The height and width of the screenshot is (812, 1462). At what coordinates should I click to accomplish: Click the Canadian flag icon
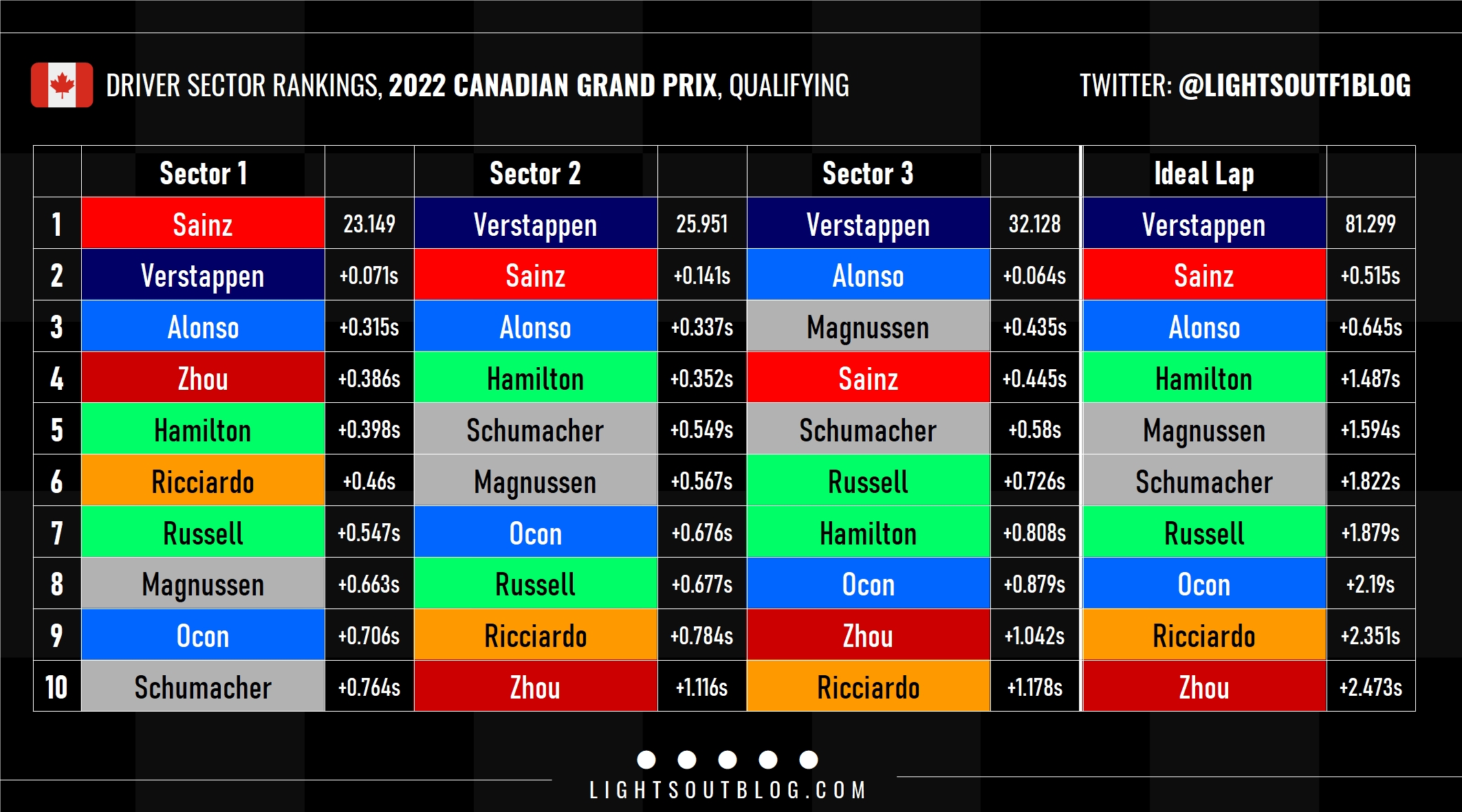62,85
